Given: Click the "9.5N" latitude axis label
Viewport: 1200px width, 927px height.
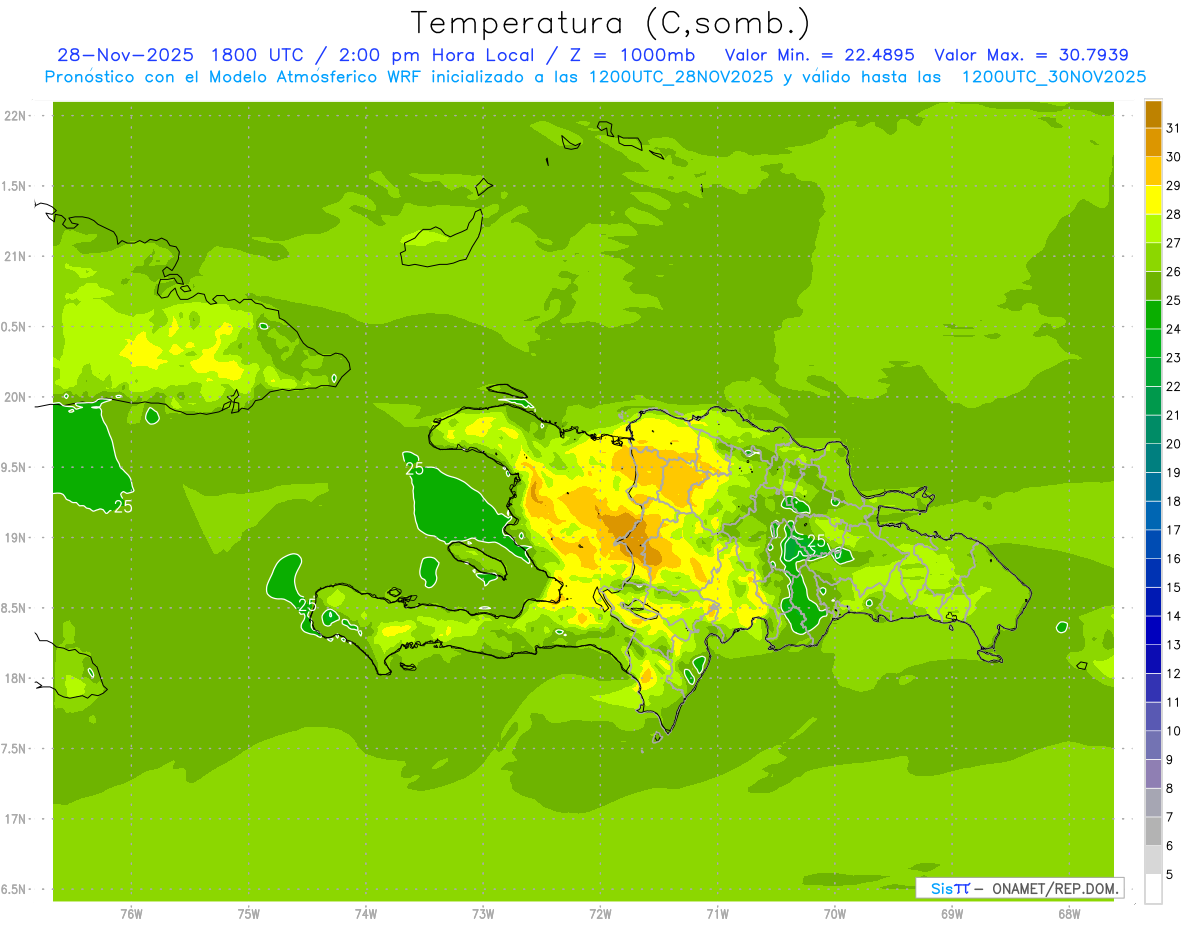Looking at the screenshot, I should point(15,467).
